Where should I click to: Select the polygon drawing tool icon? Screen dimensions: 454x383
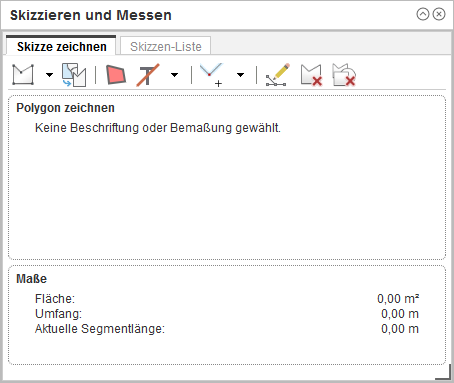tap(23, 75)
